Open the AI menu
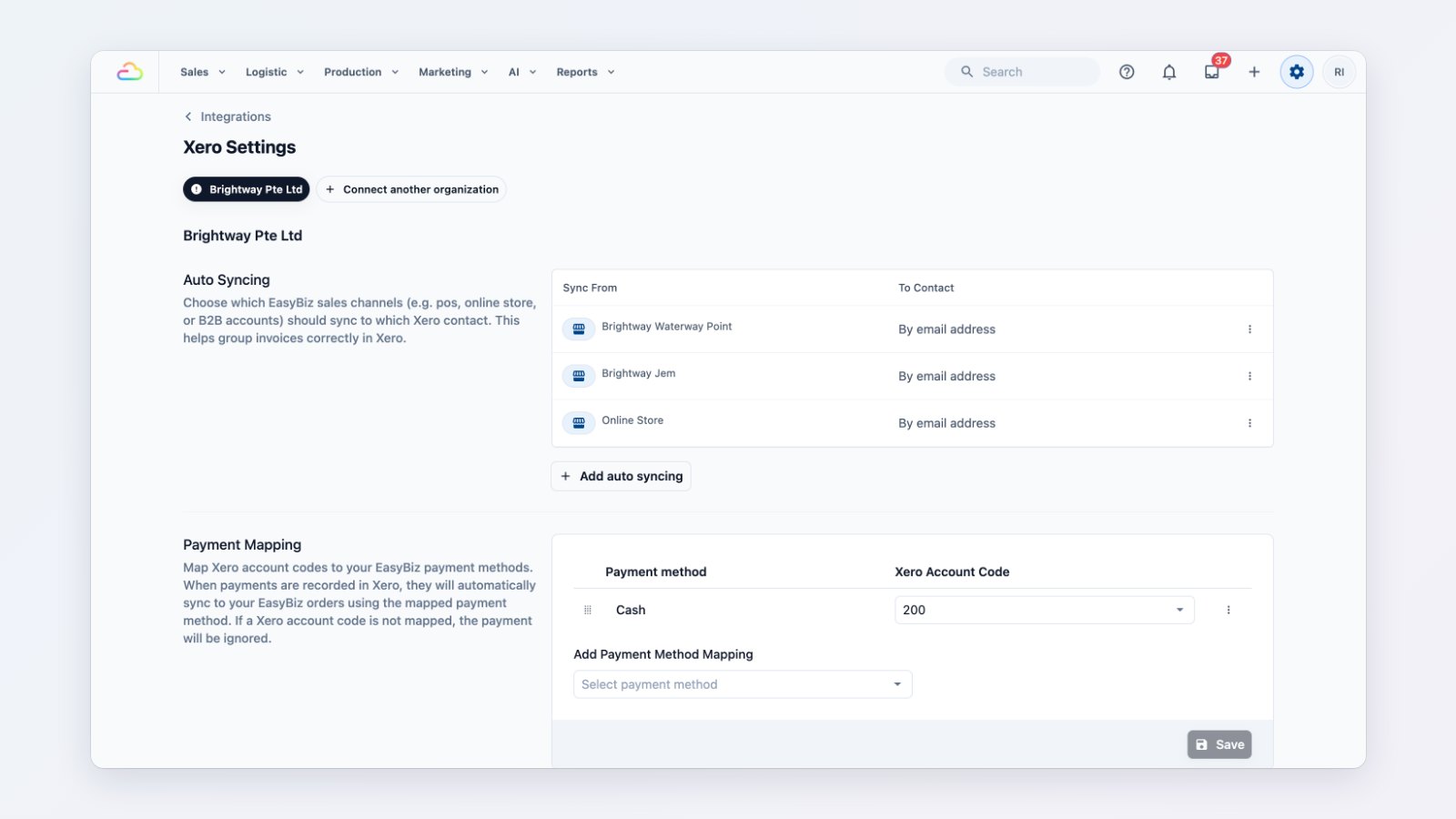Screen dimensions: 1456x819 (x=522, y=72)
